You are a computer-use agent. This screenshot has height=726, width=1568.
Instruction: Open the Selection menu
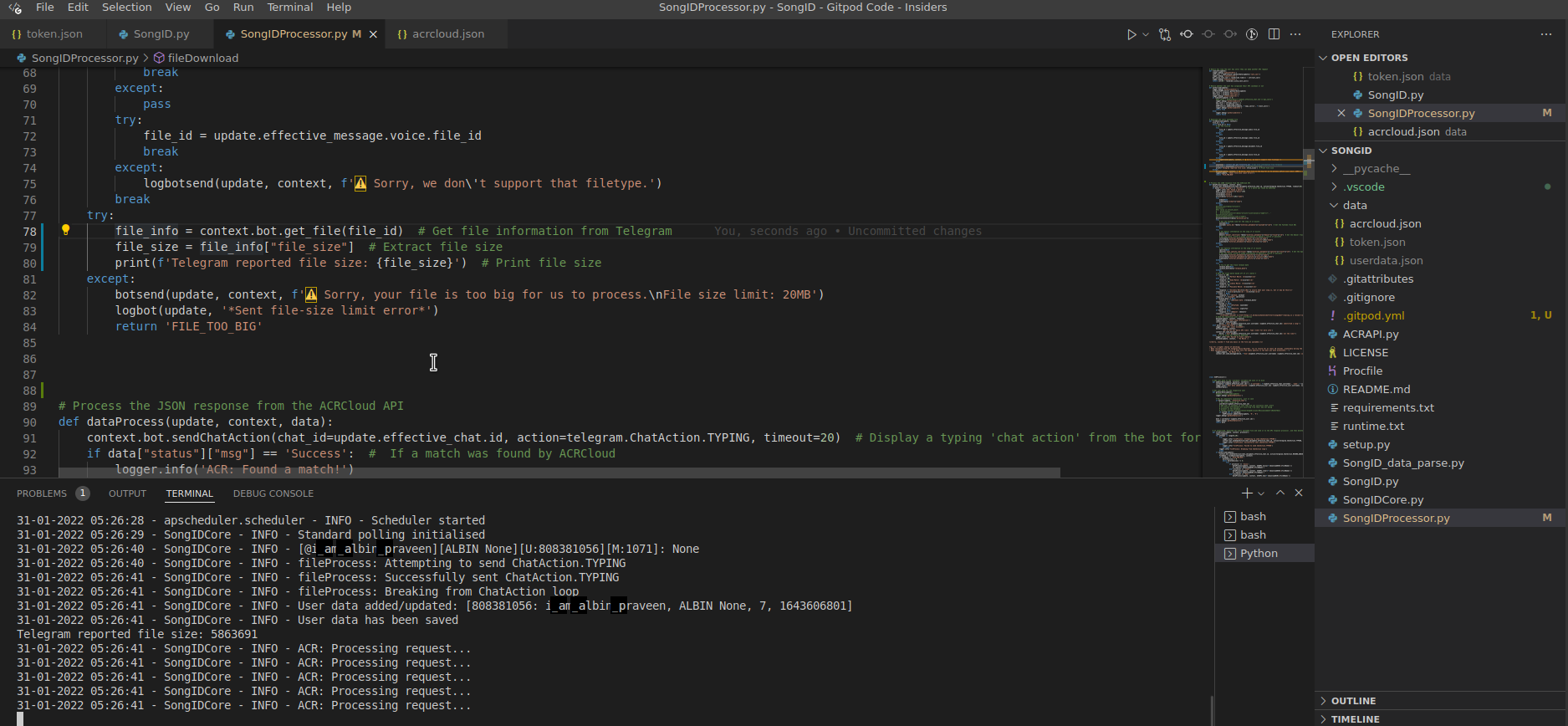coord(127,8)
